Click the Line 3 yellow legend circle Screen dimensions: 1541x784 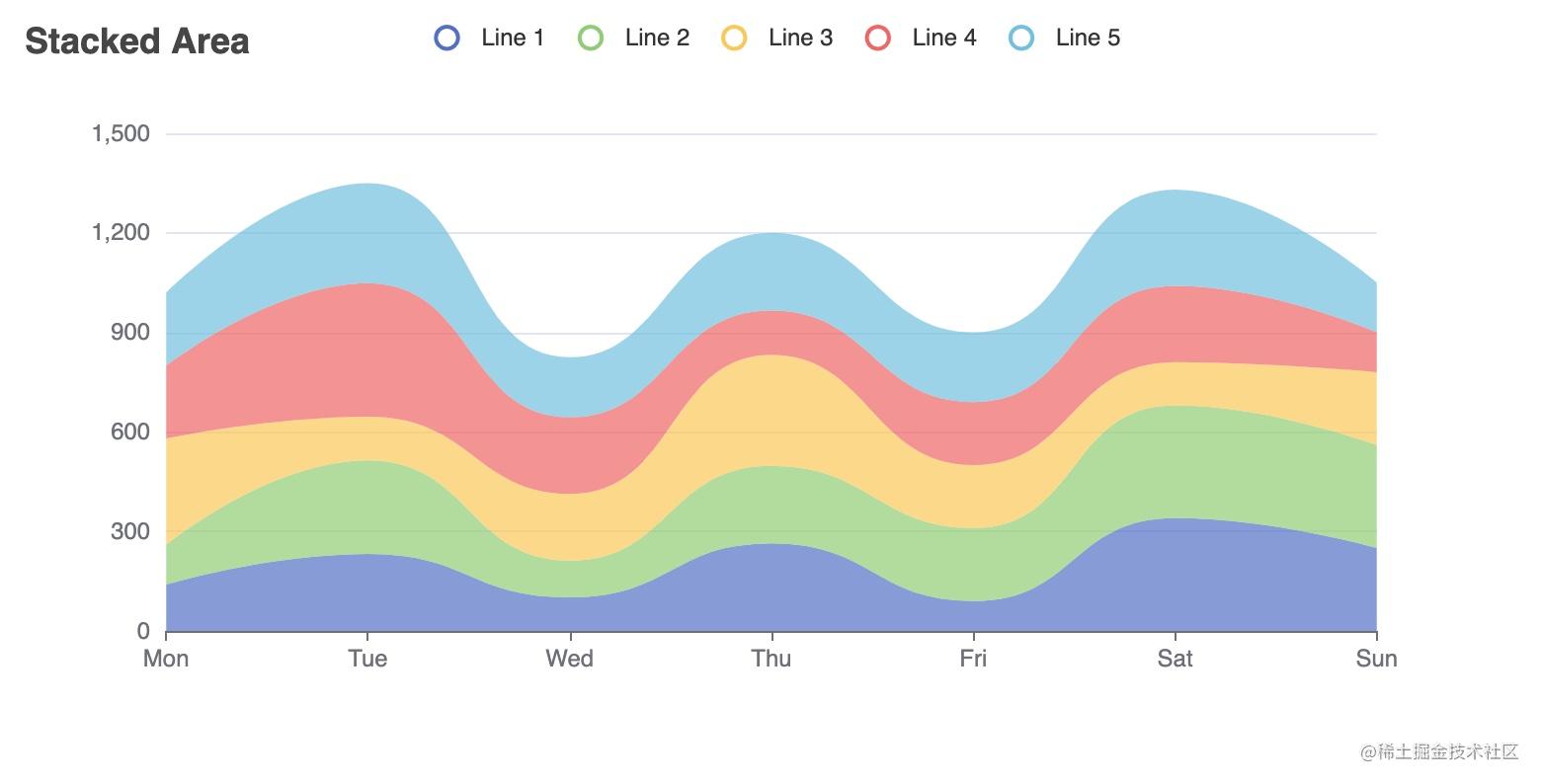734,38
